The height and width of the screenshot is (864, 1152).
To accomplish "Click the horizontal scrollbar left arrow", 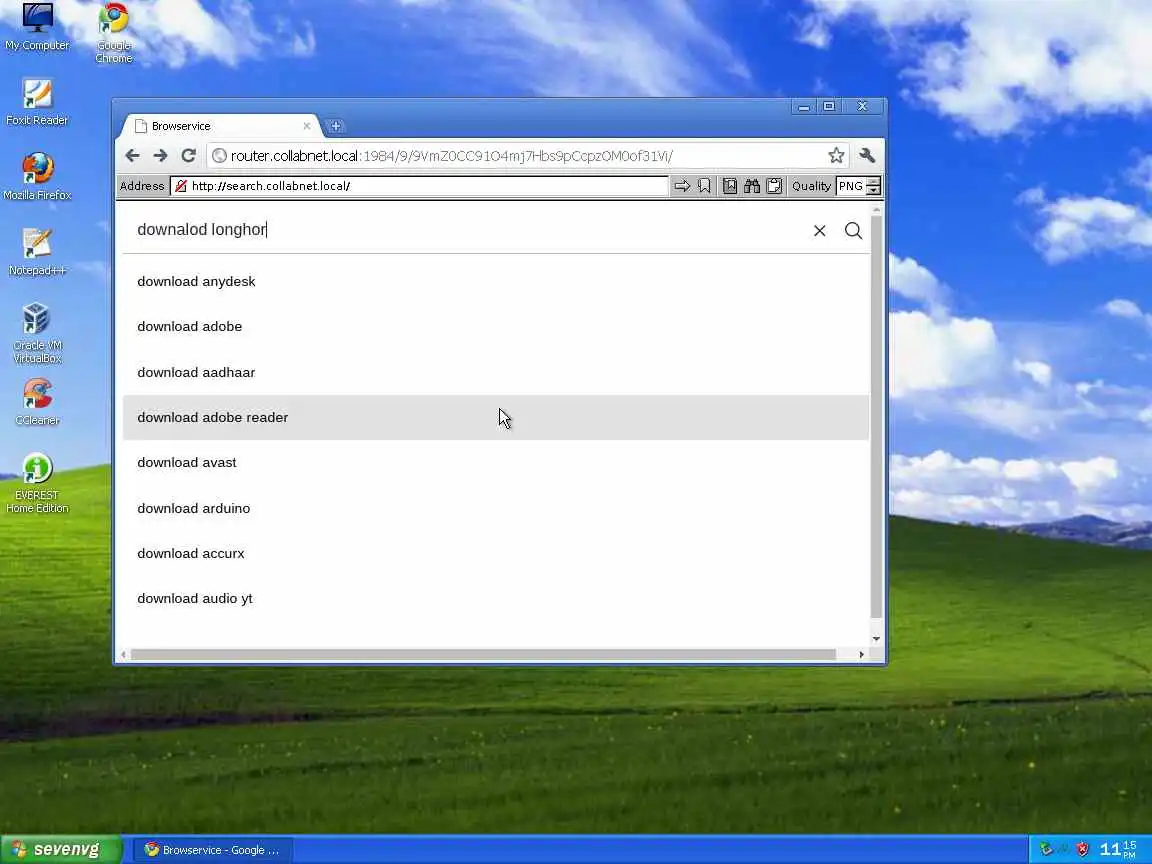I will (123, 654).
